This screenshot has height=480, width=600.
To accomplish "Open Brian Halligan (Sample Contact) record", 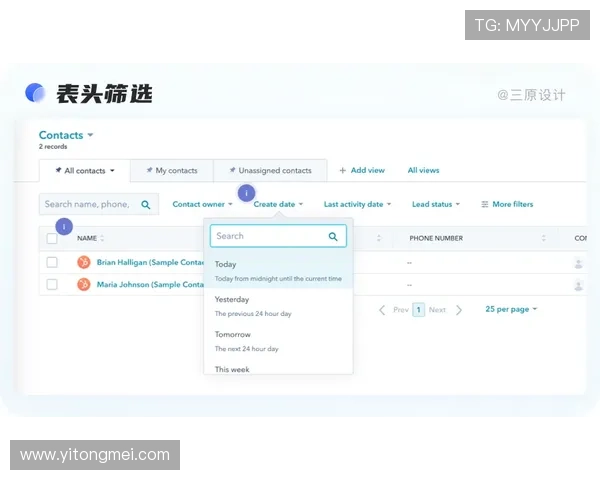I will point(150,263).
